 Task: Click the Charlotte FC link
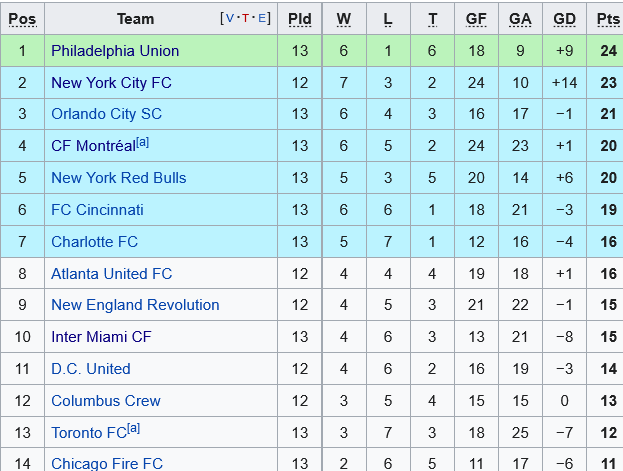tap(94, 242)
